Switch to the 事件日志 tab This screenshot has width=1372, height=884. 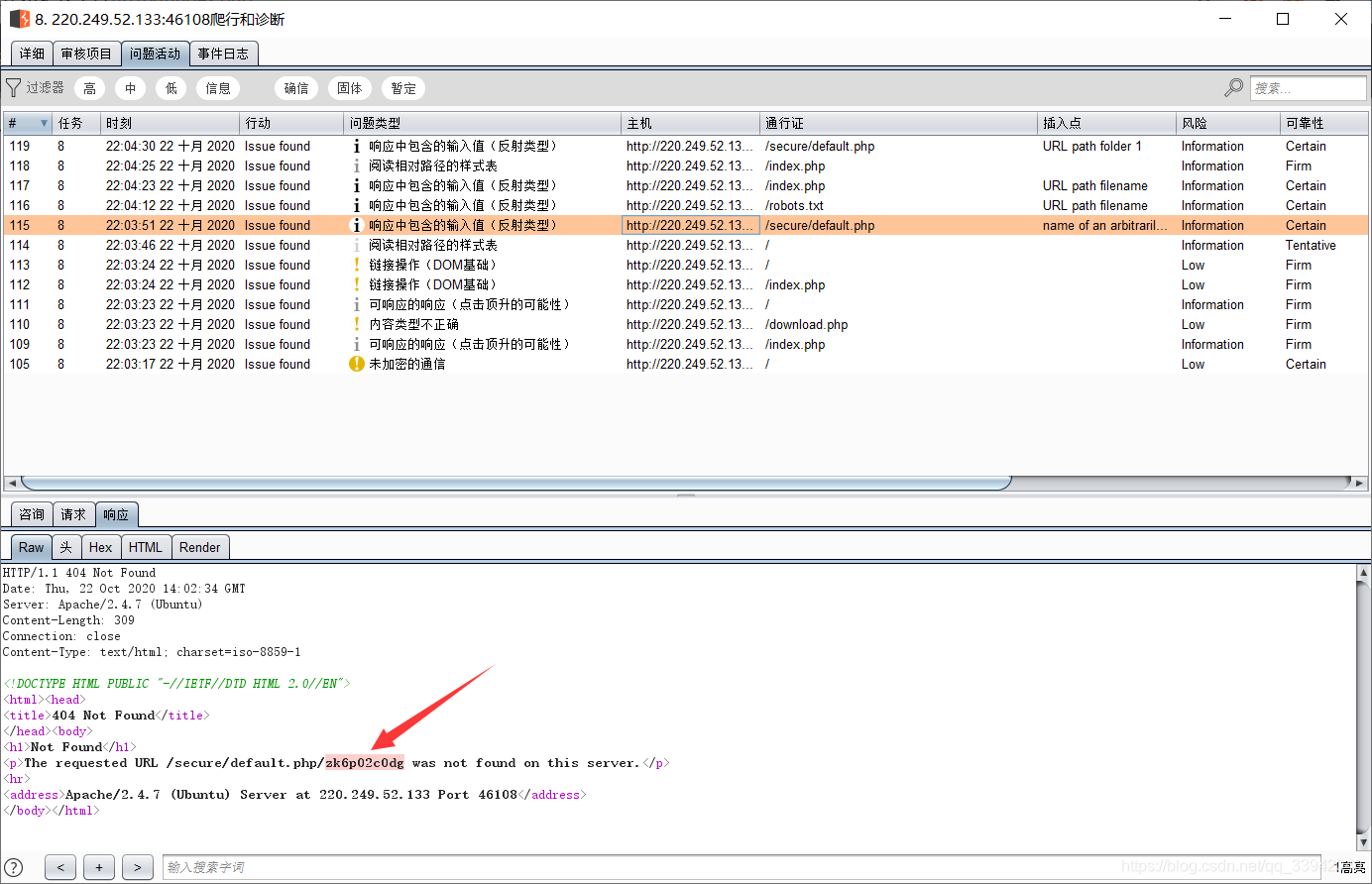tap(223, 54)
